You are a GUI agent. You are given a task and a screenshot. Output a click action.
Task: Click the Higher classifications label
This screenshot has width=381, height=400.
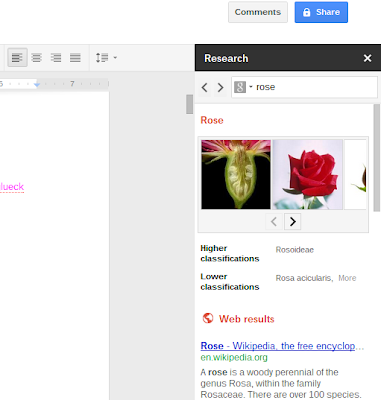coord(230,253)
